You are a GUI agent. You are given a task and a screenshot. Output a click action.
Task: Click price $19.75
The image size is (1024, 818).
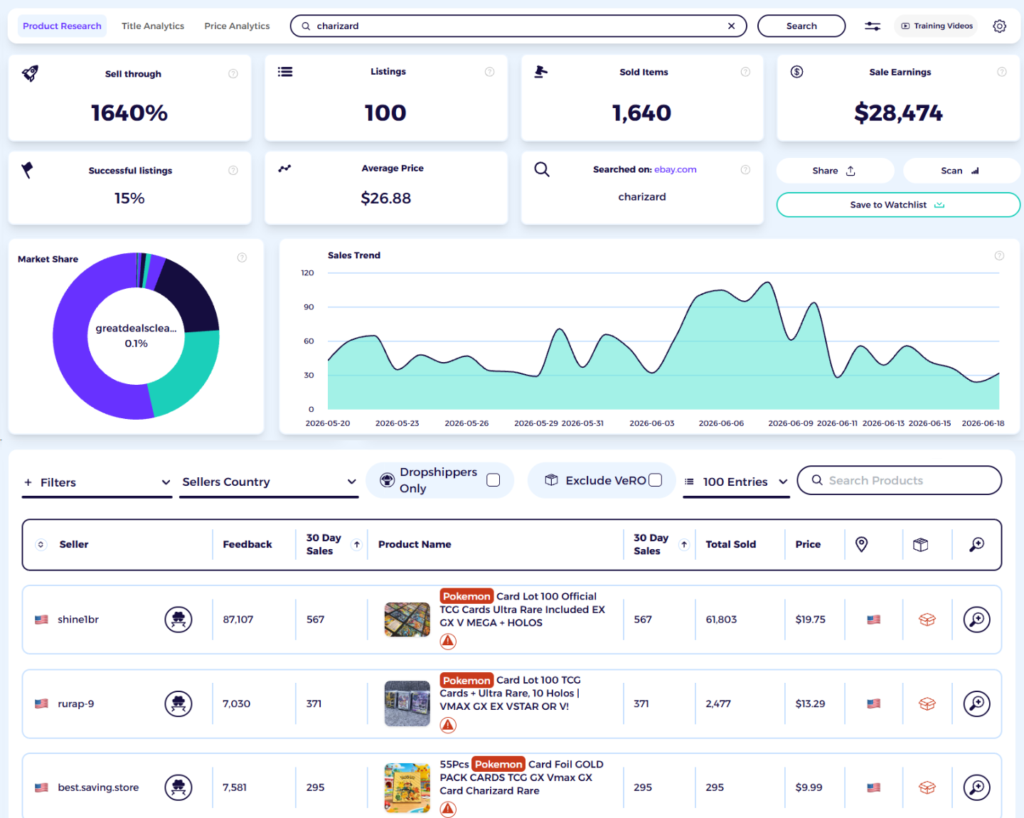pos(810,620)
